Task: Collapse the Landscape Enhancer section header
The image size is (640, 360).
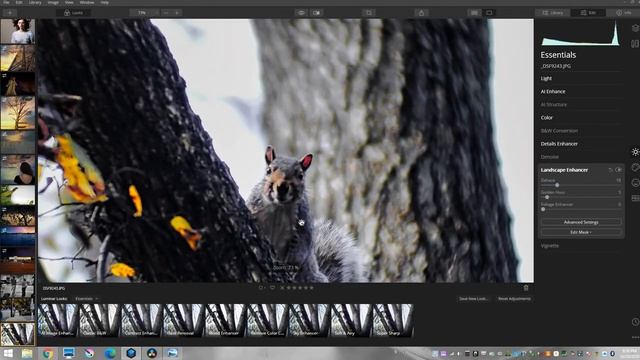Action: point(564,170)
